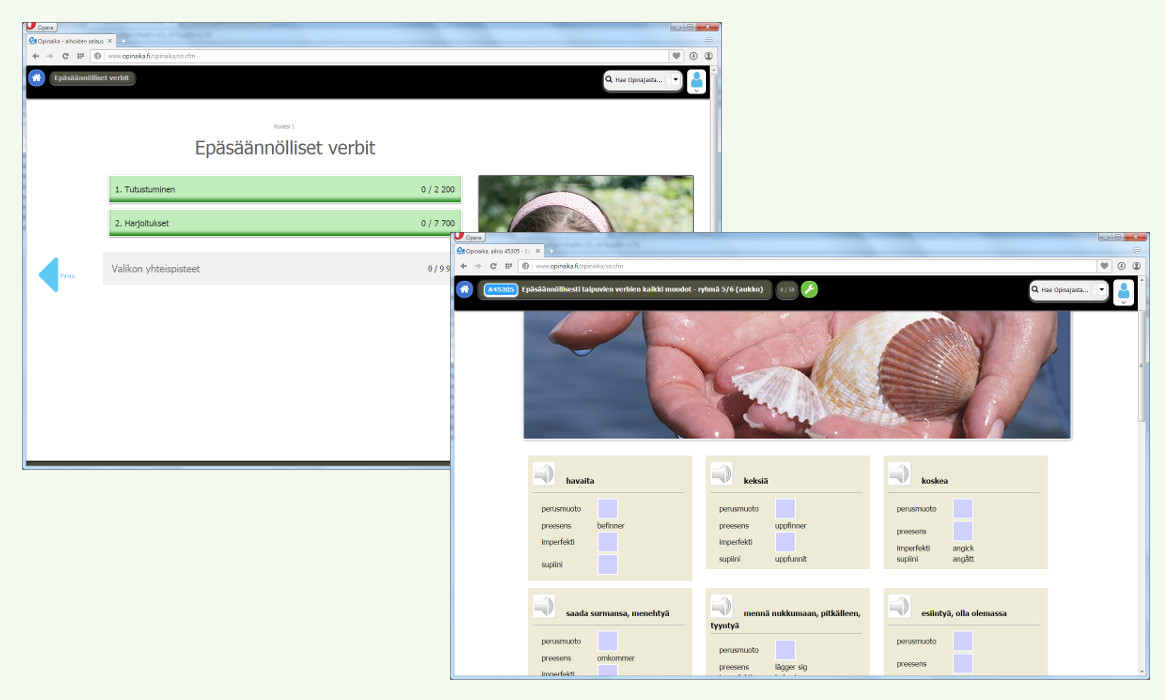Click the 'Hae Opinajasta' search field in front window
This screenshot has width=1167, height=700.
click(1064, 289)
